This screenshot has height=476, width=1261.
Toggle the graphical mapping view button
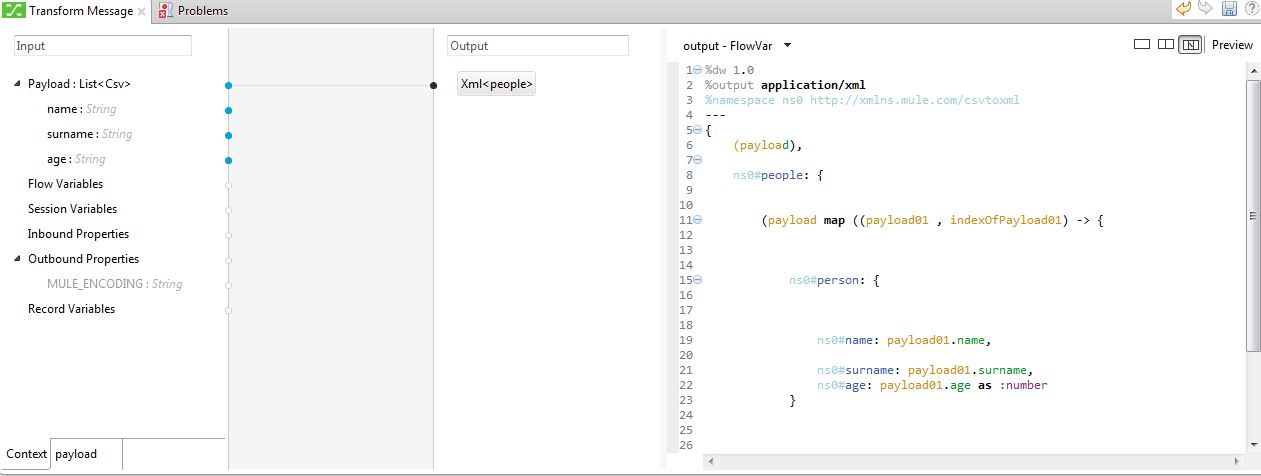1190,44
